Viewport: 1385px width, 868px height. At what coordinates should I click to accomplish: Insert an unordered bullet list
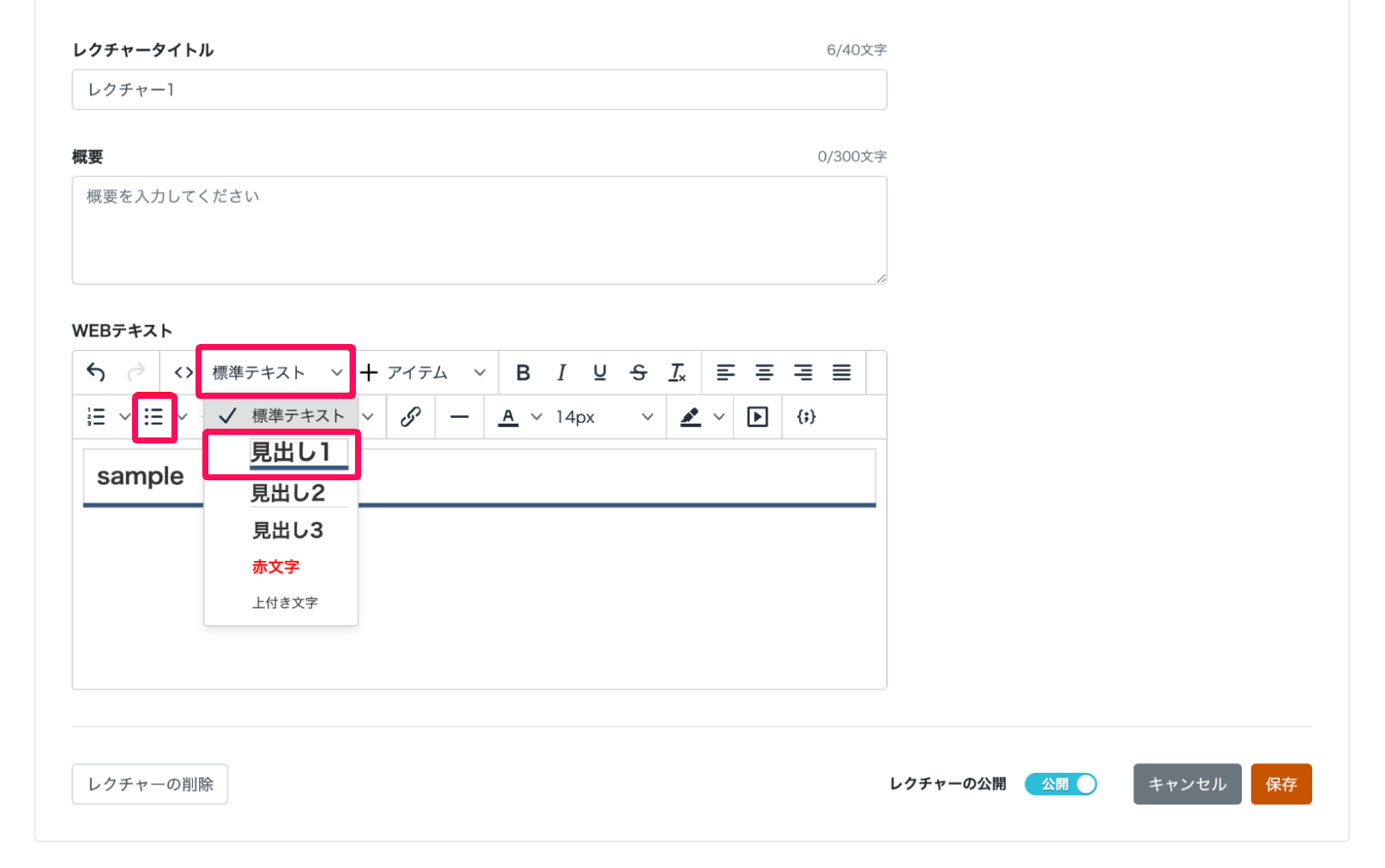(154, 417)
